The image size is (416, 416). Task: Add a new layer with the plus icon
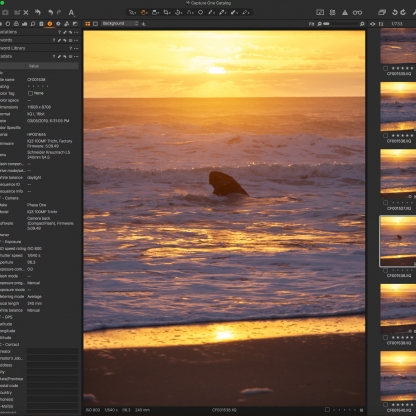[x=144, y=24]
